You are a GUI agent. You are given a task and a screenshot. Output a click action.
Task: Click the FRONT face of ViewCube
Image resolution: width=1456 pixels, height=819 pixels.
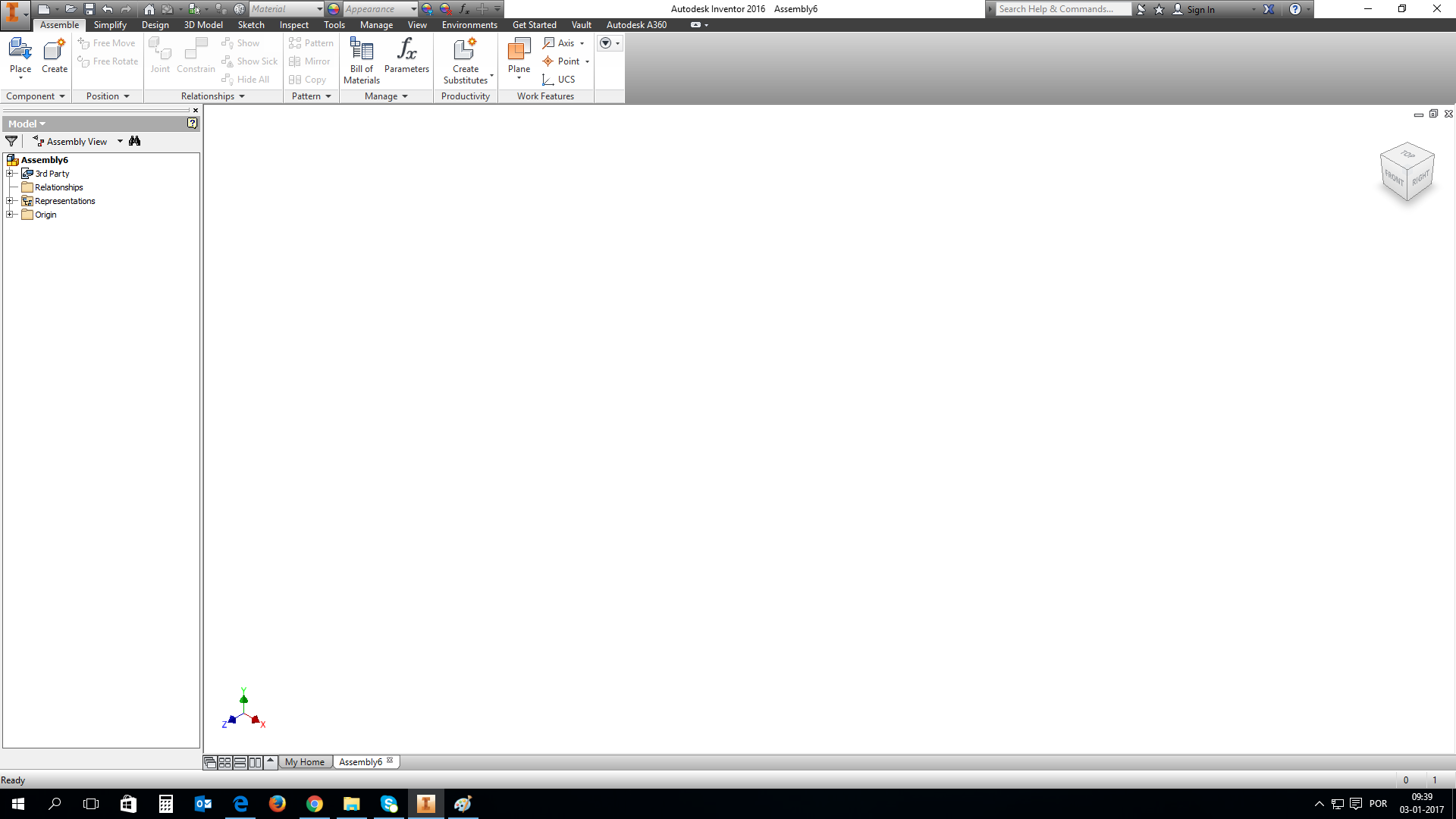point(1394,178)
